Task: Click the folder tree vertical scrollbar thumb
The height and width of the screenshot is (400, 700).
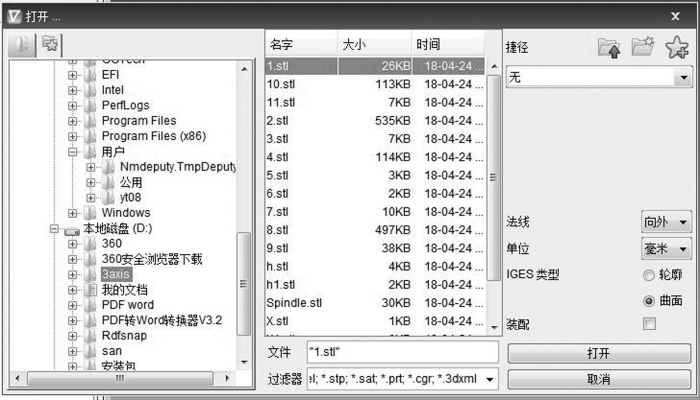Action: click(244, 283)
